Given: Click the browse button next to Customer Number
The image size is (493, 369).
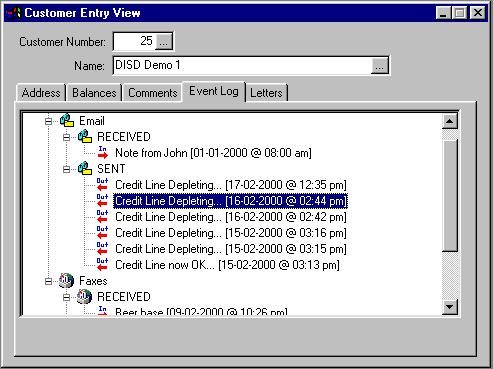Looking at the screenshot, I should tap(164, 41).
